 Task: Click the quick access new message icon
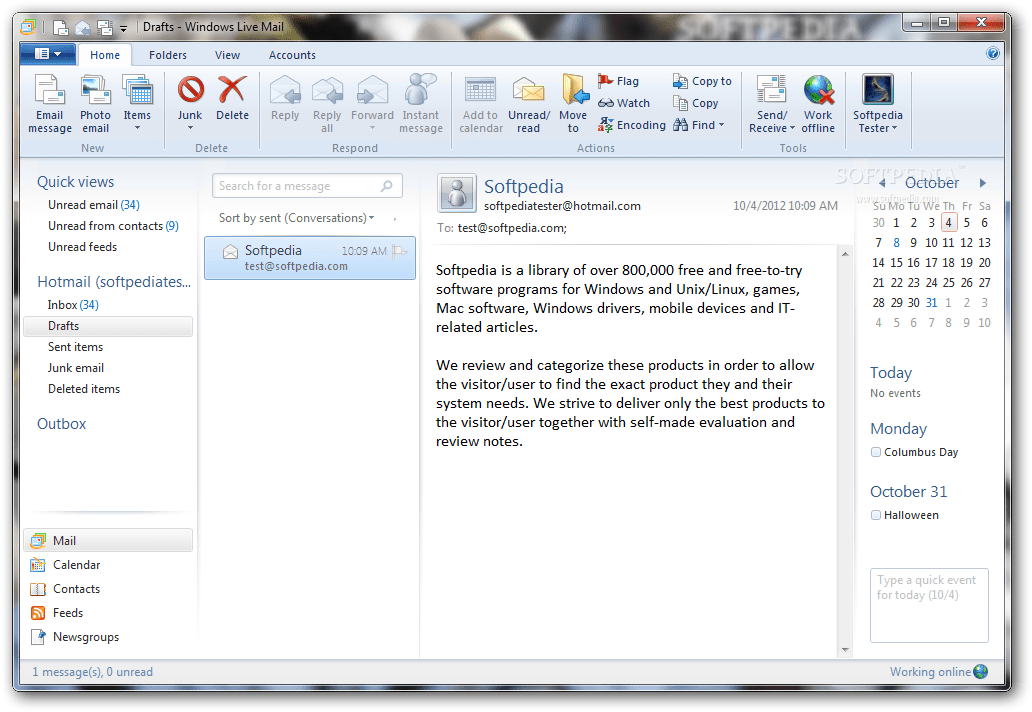(61, 28)
